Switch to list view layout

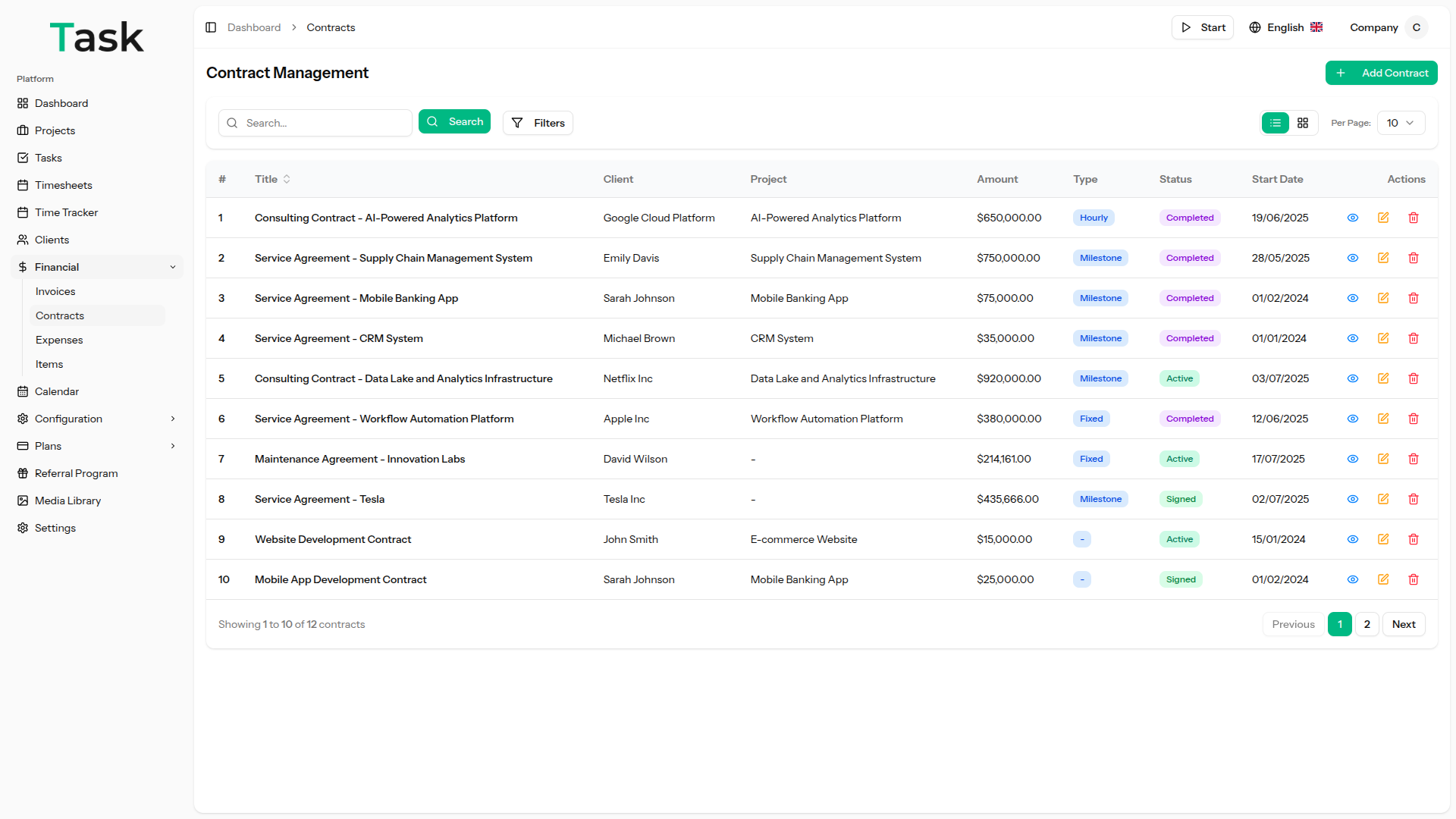pos(1276,123)
